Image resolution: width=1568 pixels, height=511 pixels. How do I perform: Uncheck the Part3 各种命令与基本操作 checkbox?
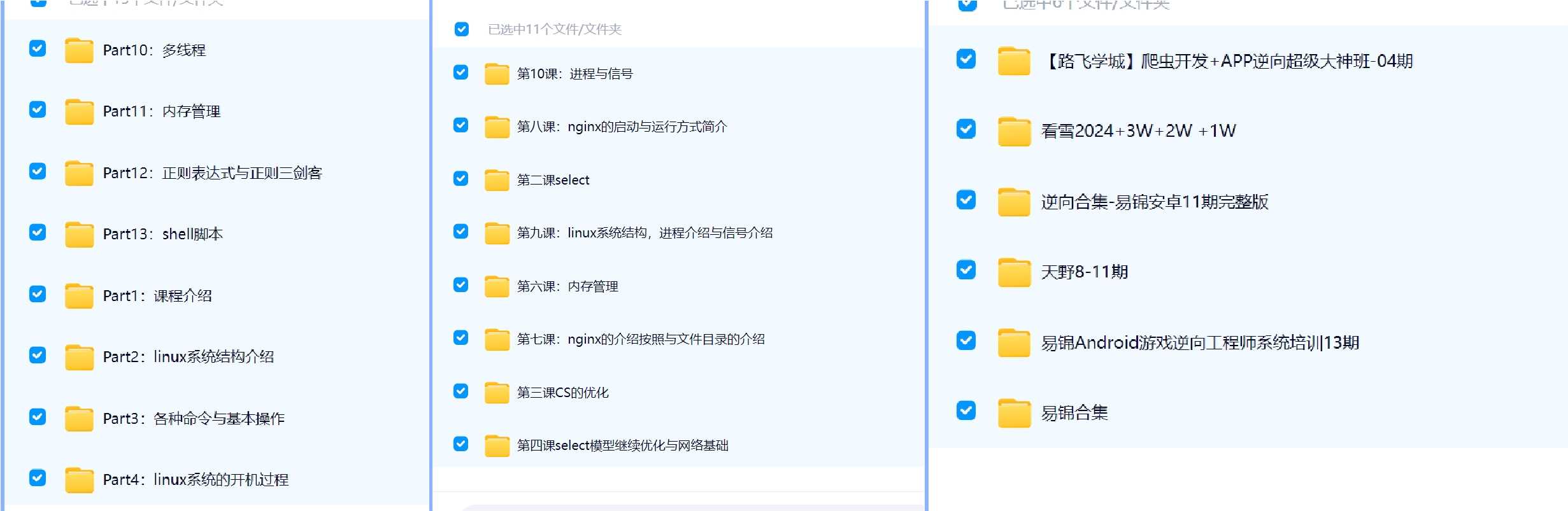[38, 417]
